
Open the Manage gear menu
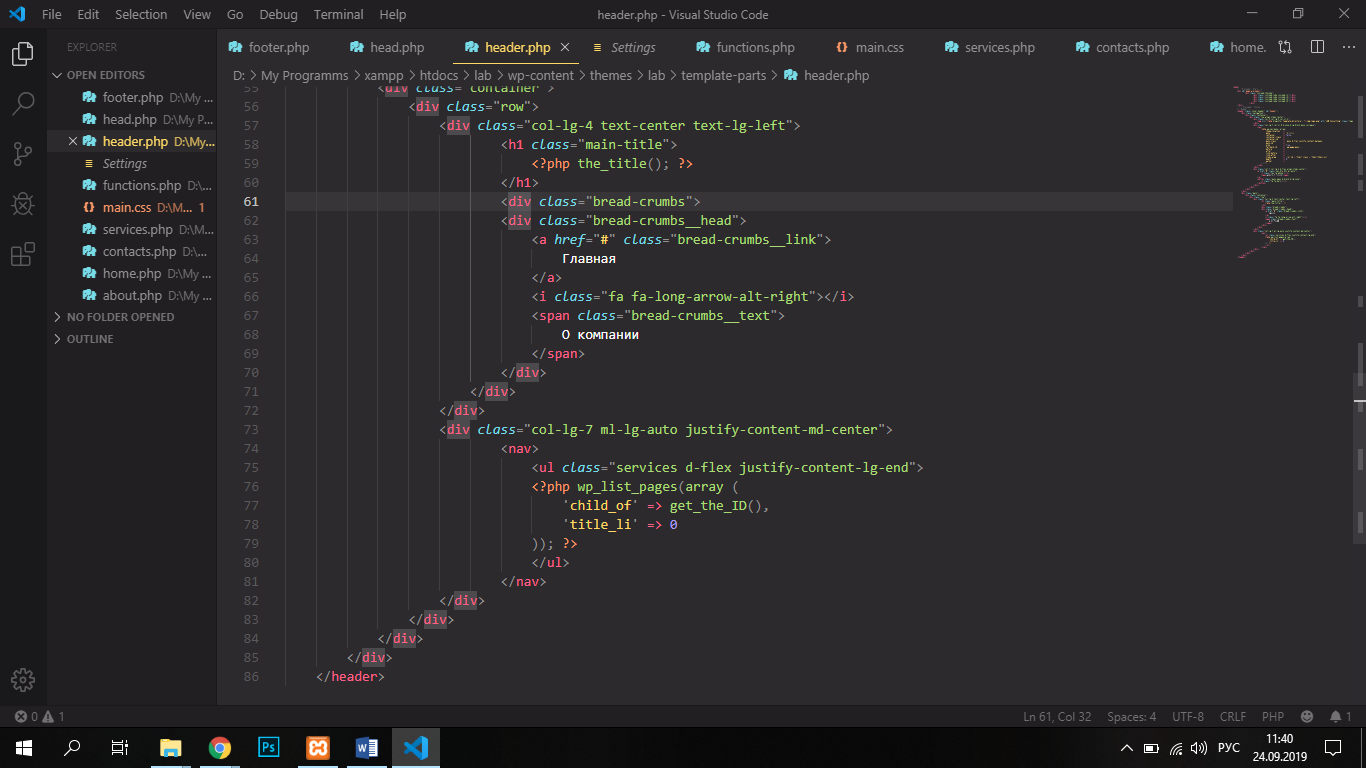22,680
